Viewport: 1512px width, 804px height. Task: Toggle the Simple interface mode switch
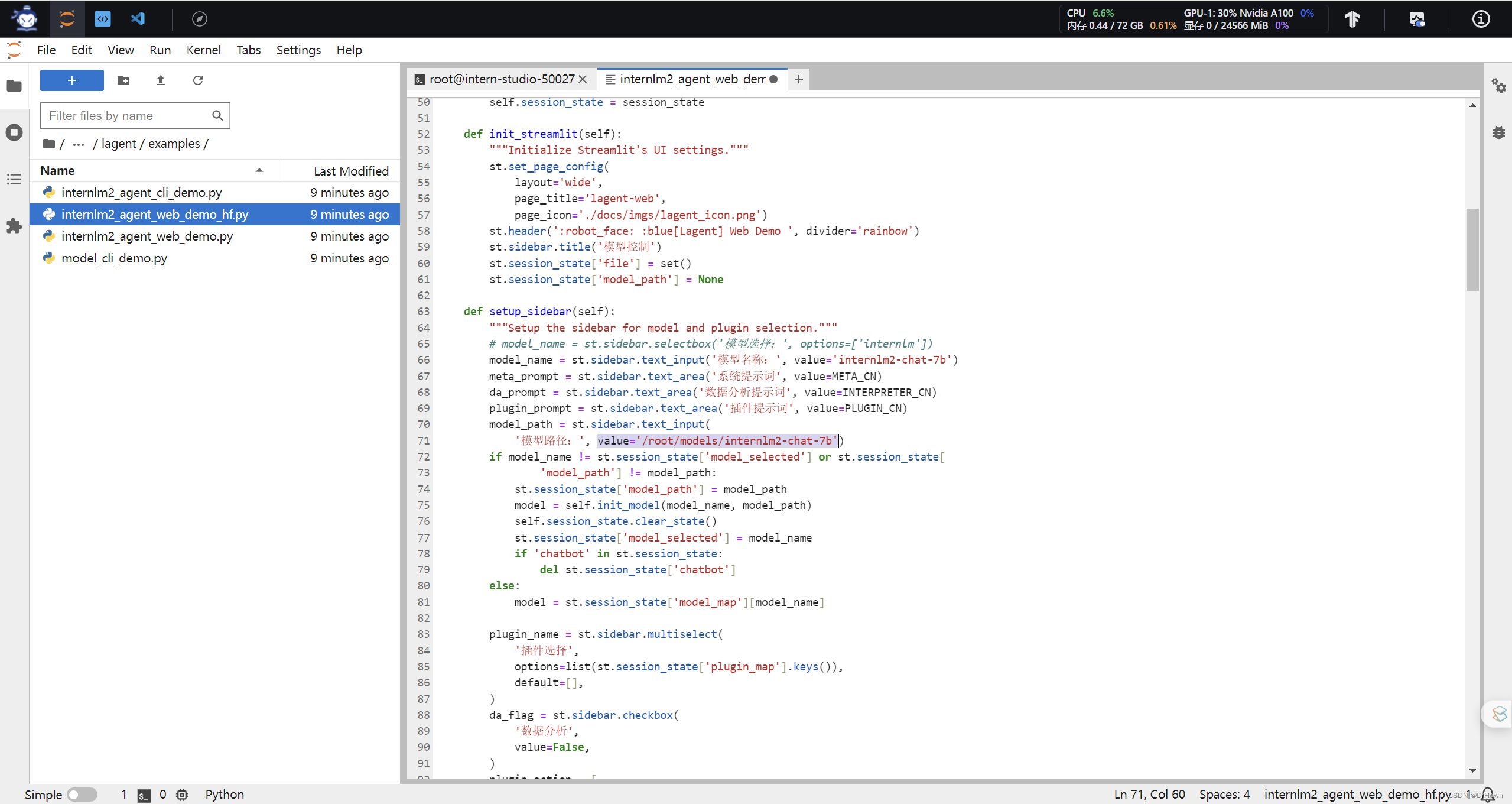point(79,793)
